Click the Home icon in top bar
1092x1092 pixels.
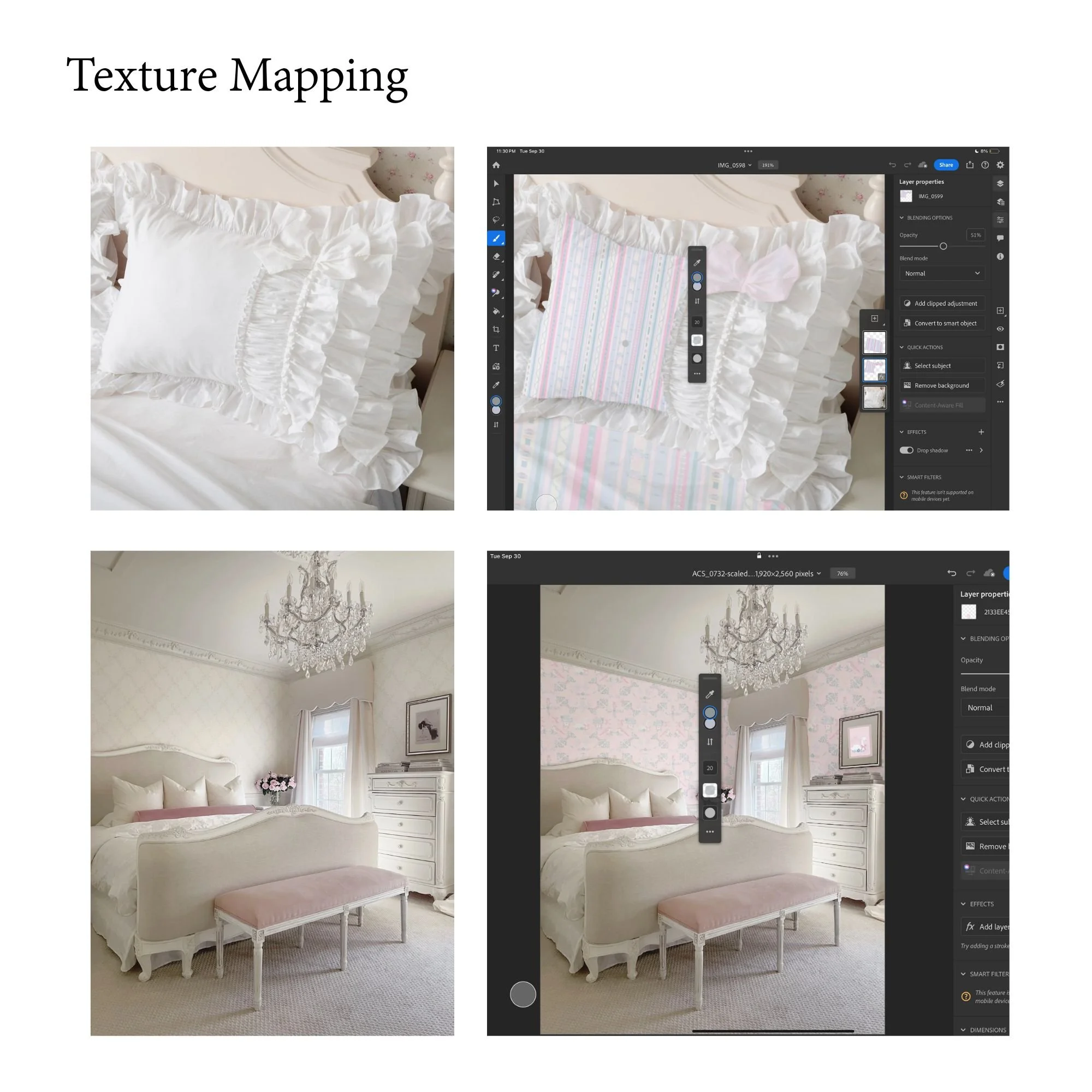pyautogui.click(x=496, y=165)
